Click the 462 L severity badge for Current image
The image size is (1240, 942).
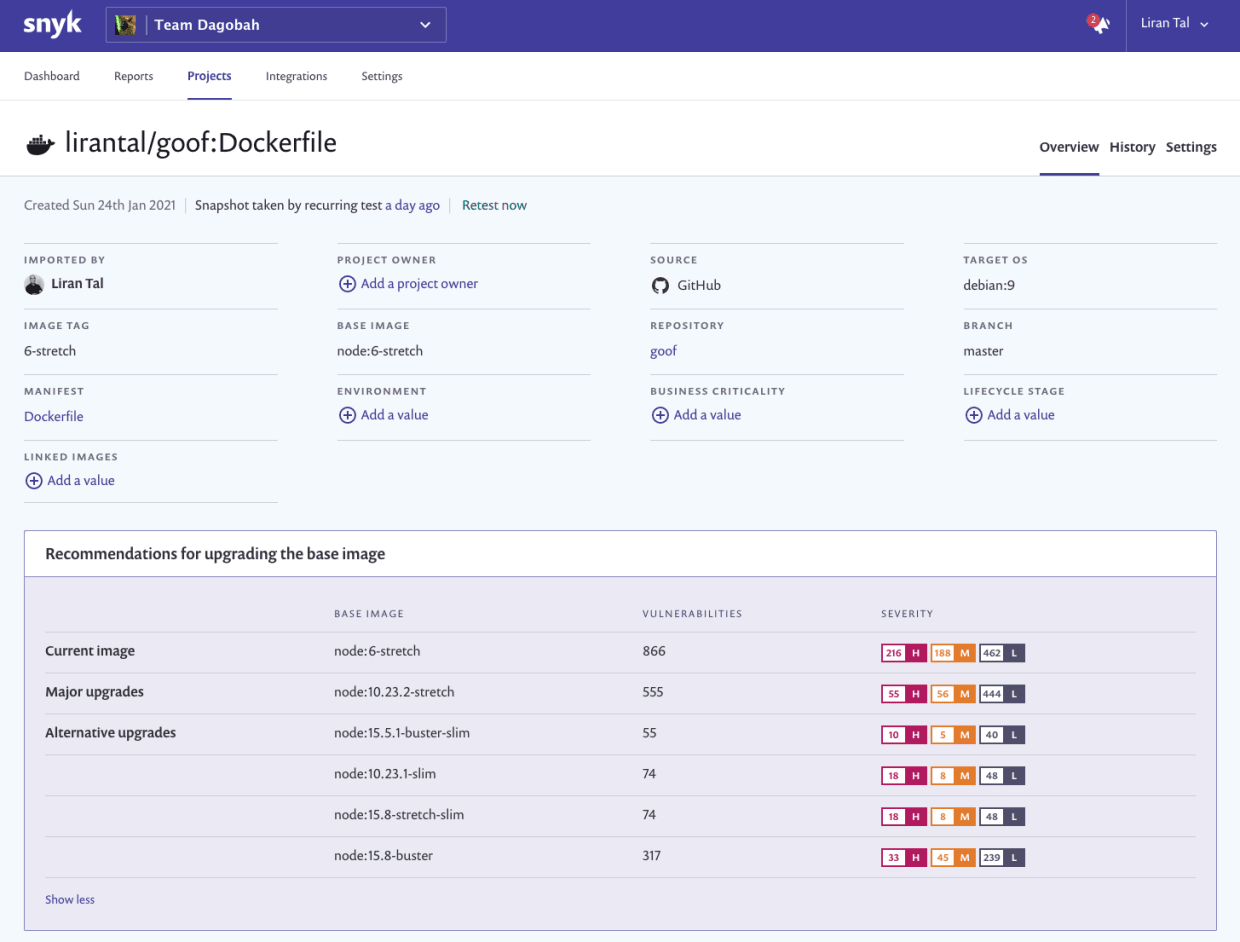point(1002,653)
